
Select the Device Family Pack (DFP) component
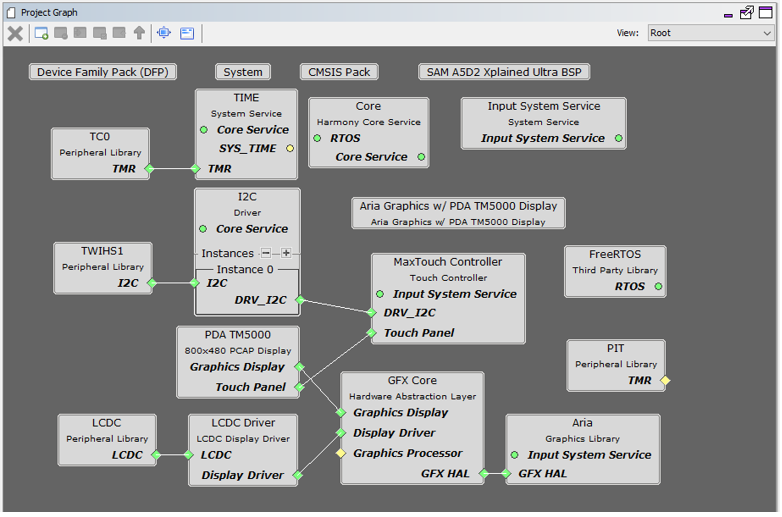pos(103,72)
